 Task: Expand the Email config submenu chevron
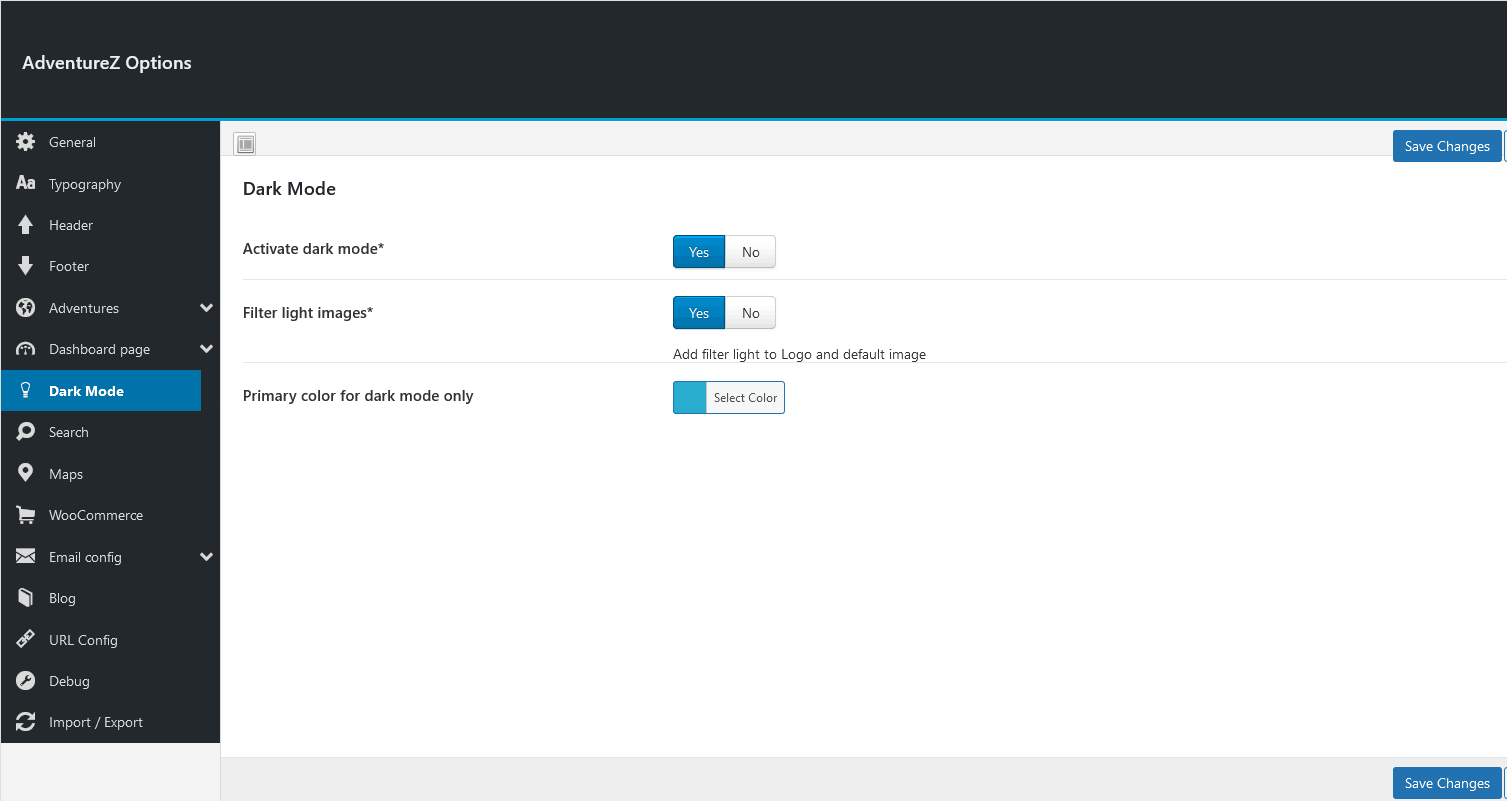(x=207, y=557)
